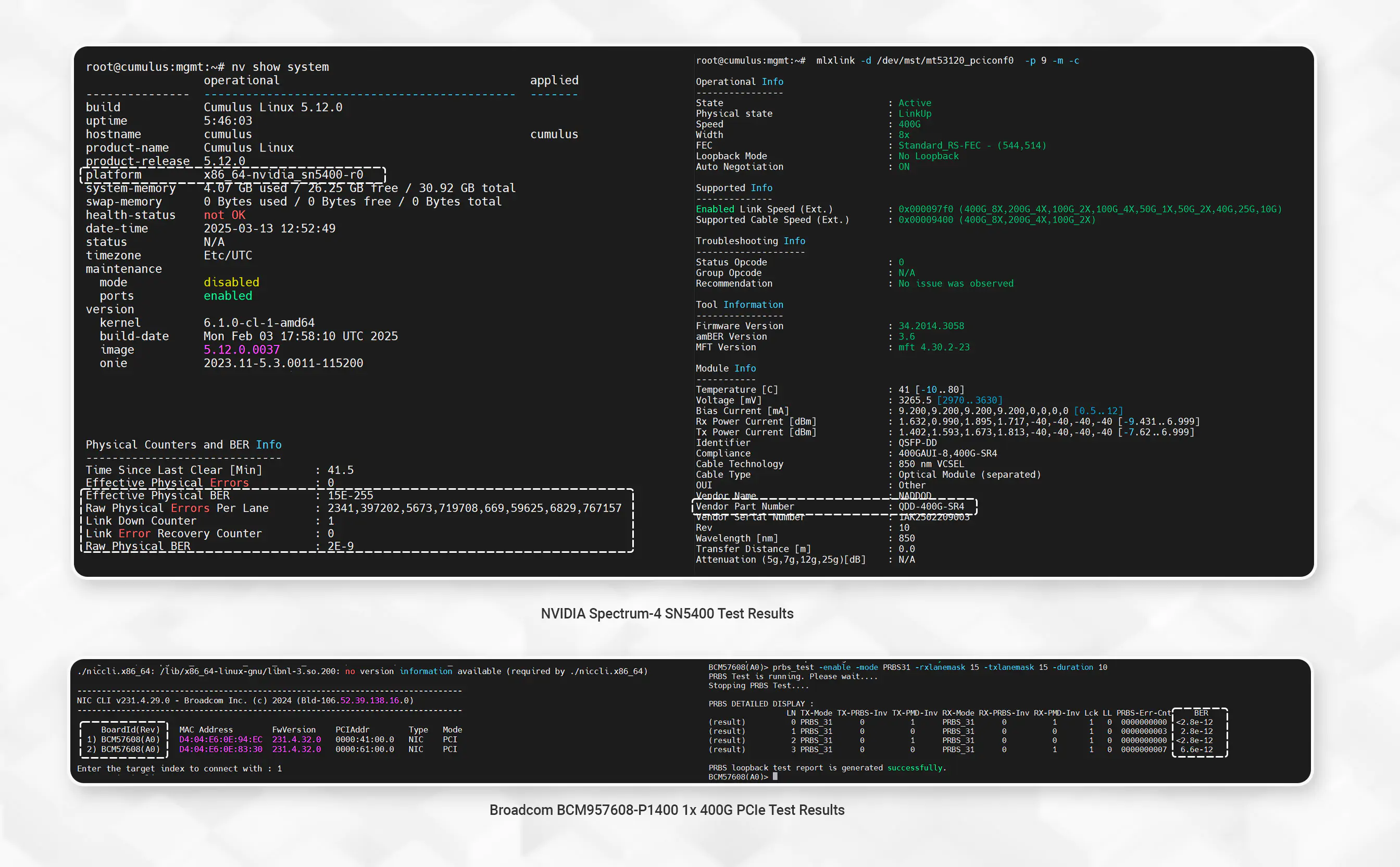Click the 'nv show system' command text
Screen dimensions: 1400x867
(280, 67)
